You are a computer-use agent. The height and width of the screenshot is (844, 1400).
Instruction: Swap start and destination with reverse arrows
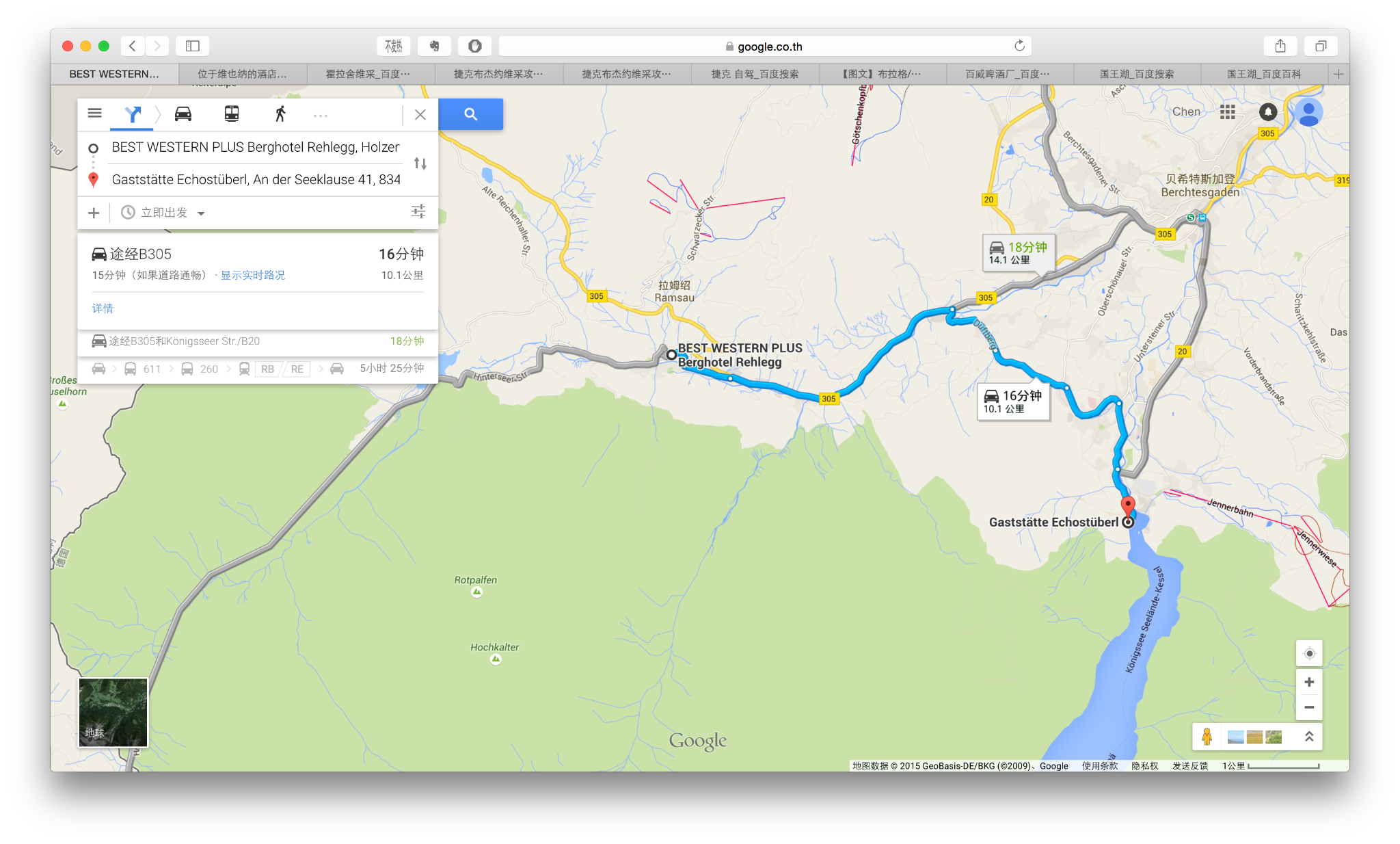point(420,163)
